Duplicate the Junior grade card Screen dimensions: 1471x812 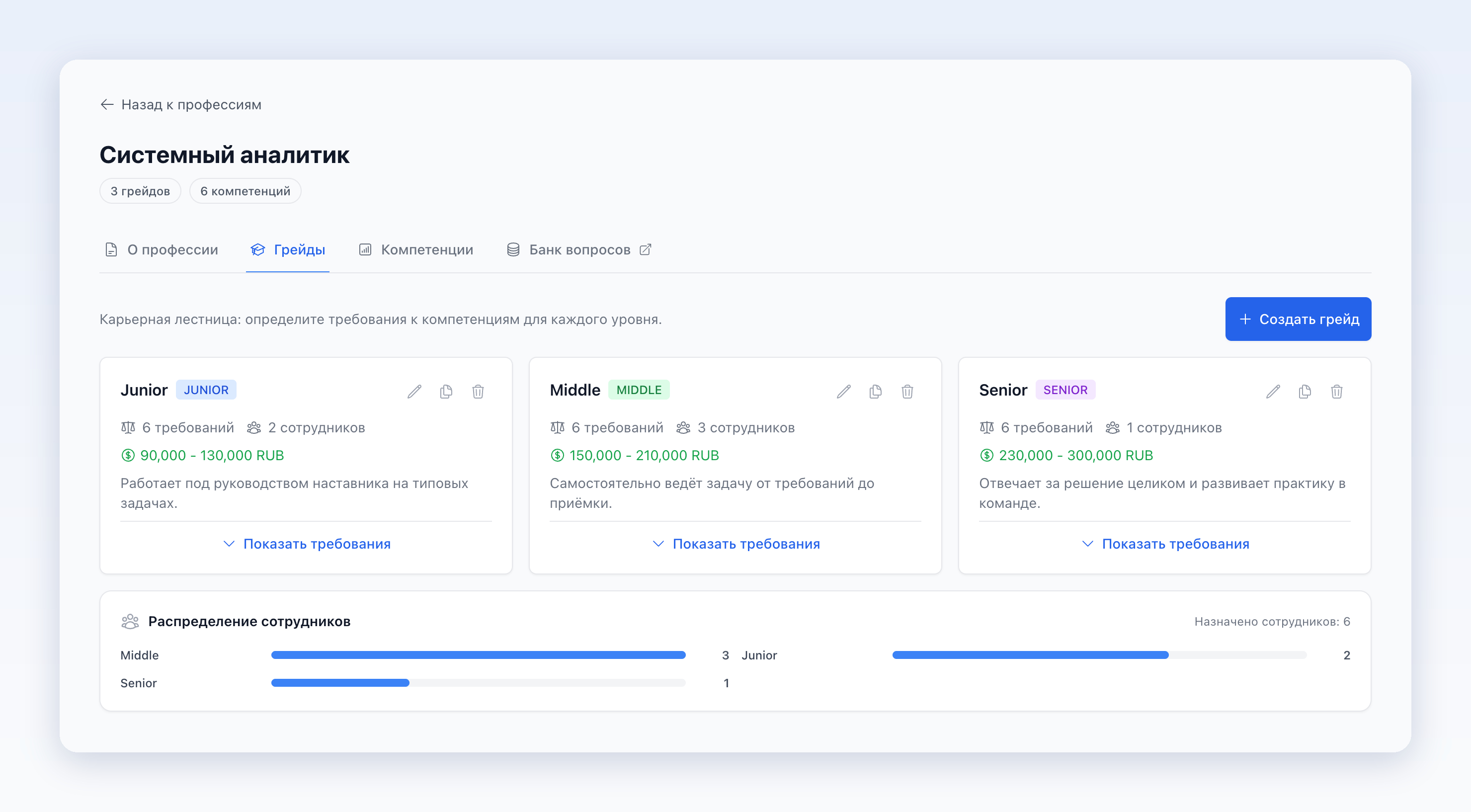click(447, 391)
